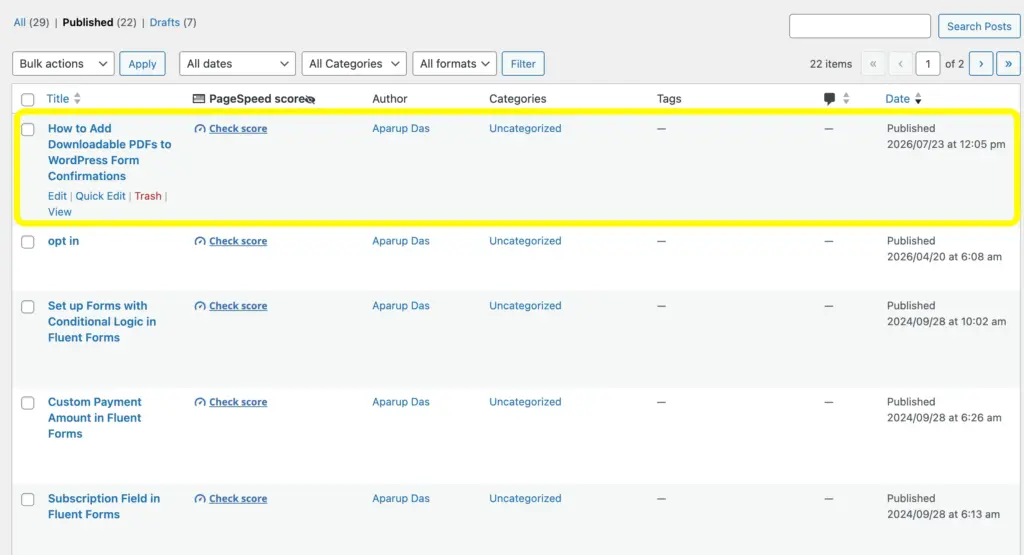Show Published posts filter

pos(88,22)
